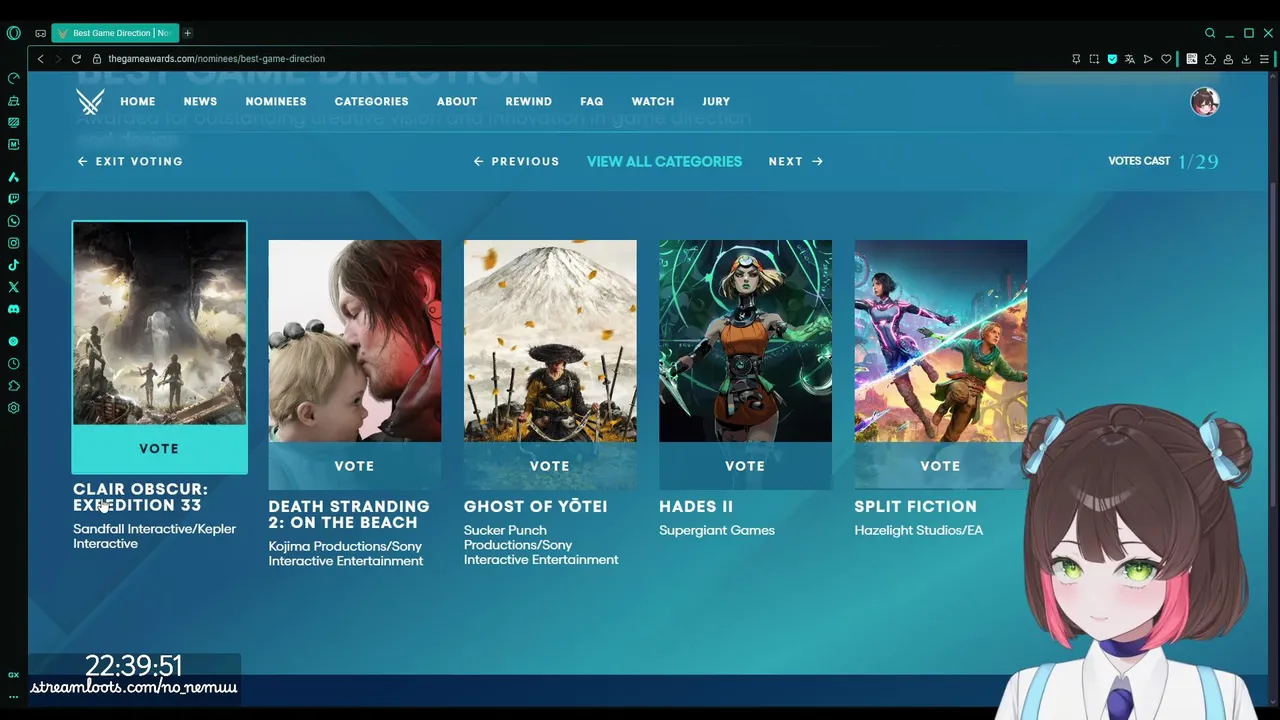1280x720 pixels.
Task: Open the WATCH menu item
Action: 653,102
